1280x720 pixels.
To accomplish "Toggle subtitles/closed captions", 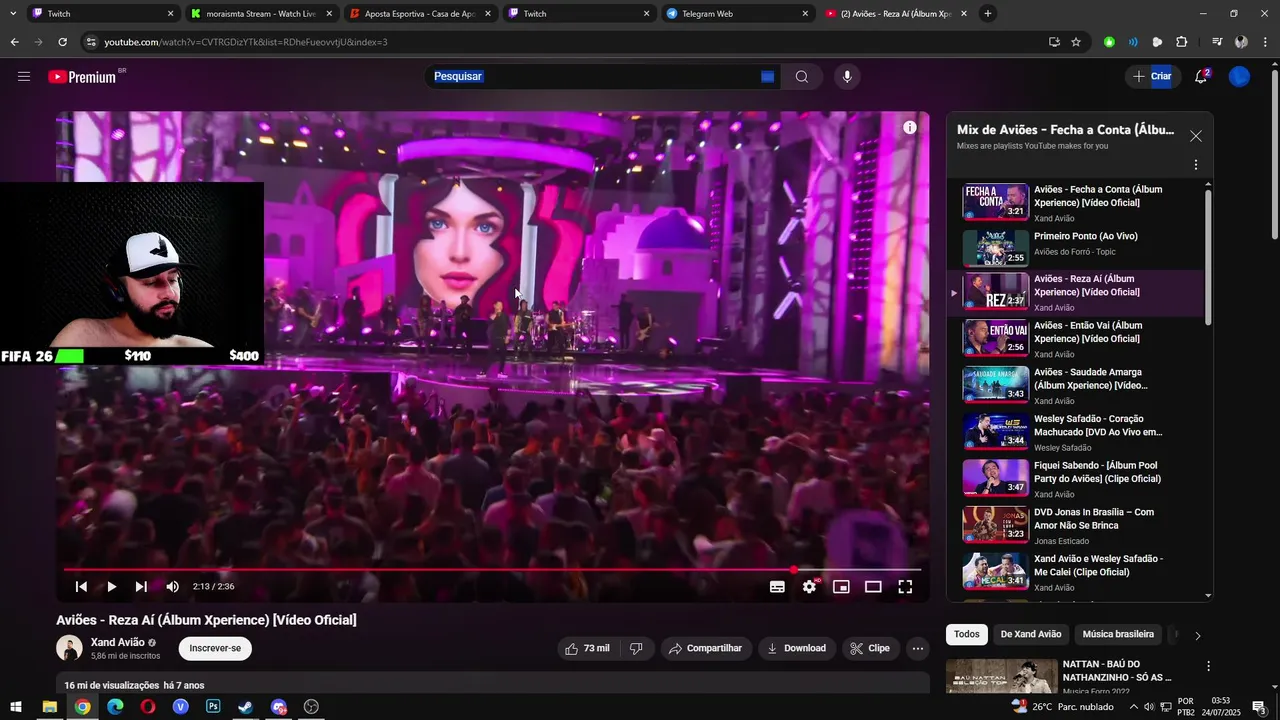I will coord(777,587).
